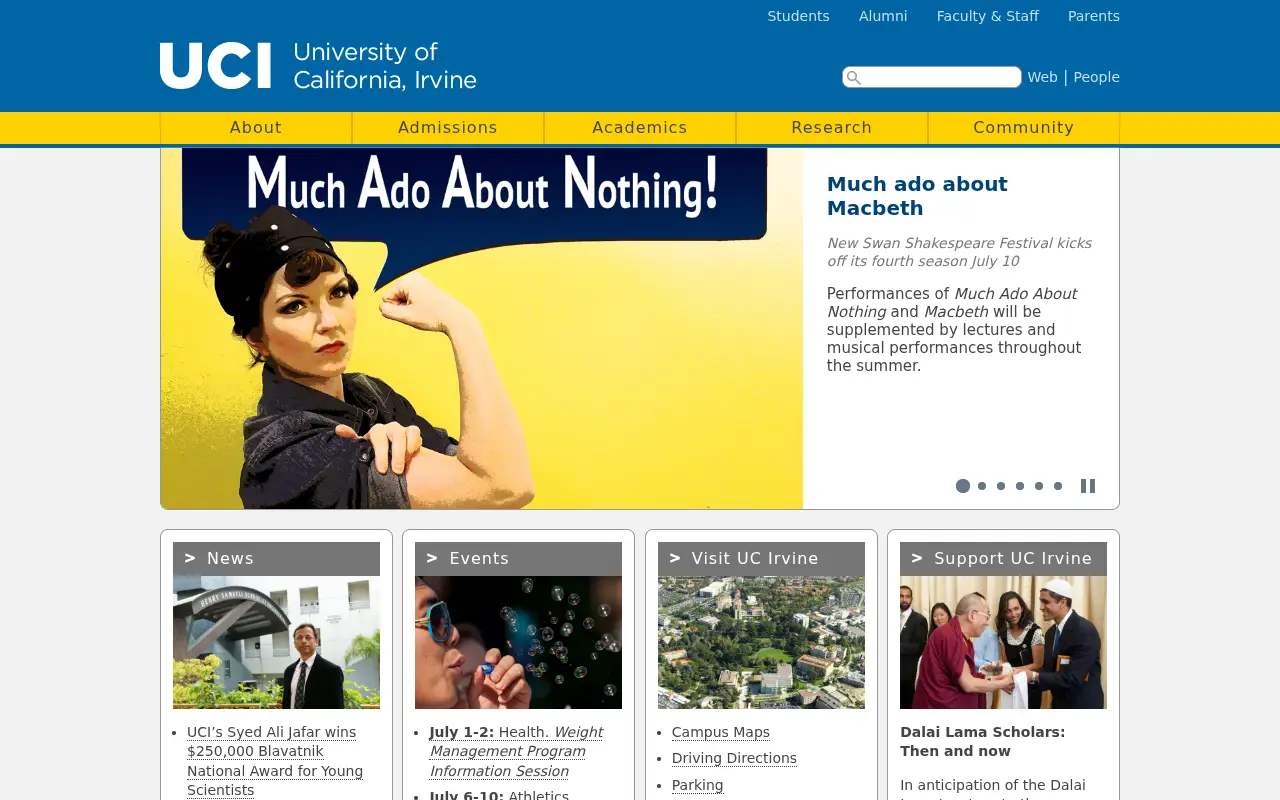The image size is (1280, 800).
Task: Open the Parking link
Action: tap(697, 785)
